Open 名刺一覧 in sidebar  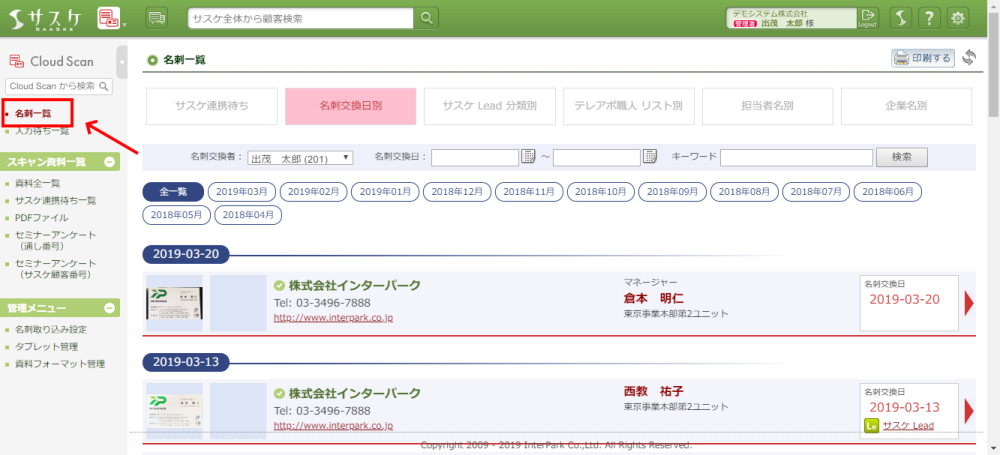pyautogui.click(x=33, y=114)
